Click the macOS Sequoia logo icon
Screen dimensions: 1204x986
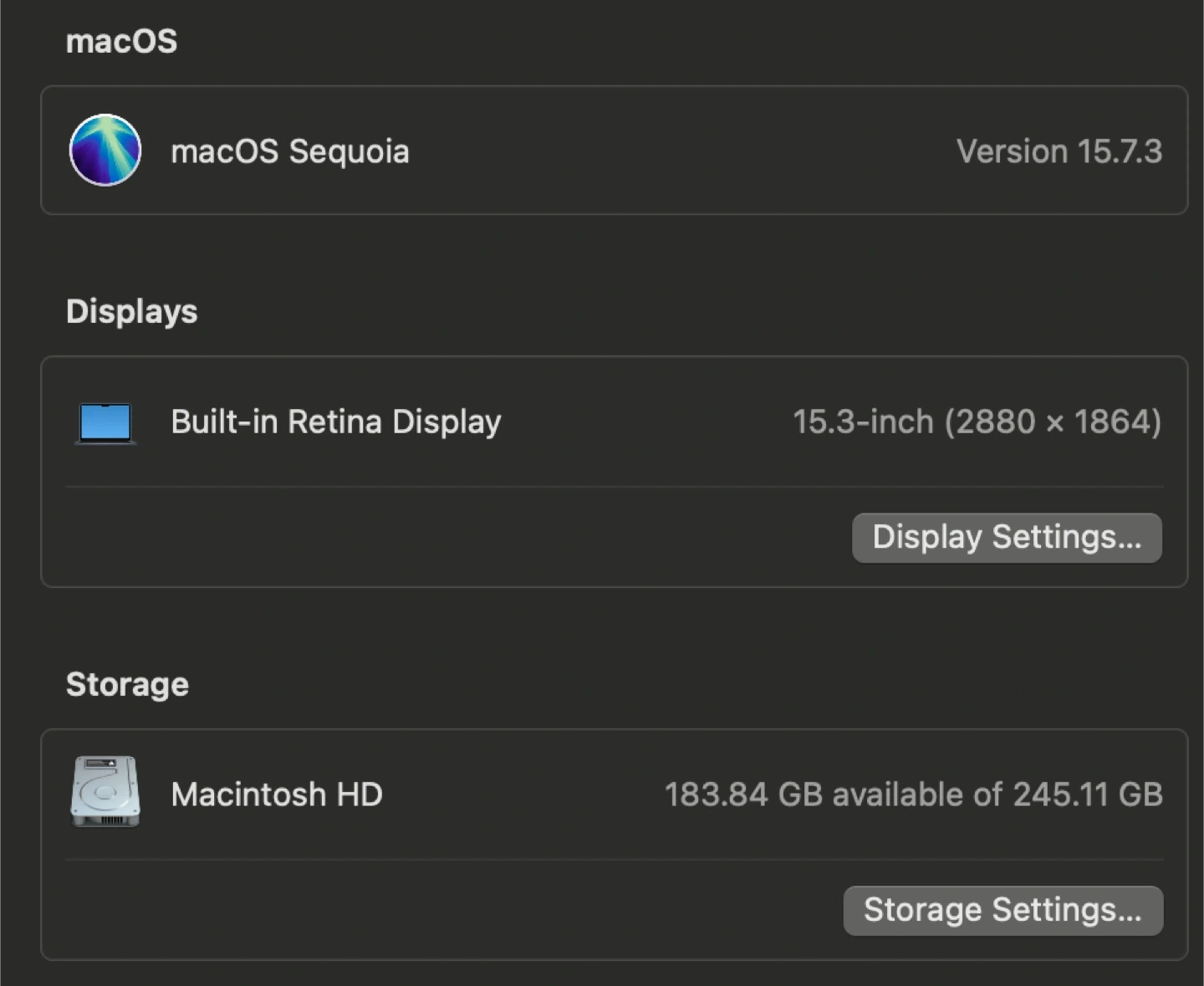click(105, 151)
